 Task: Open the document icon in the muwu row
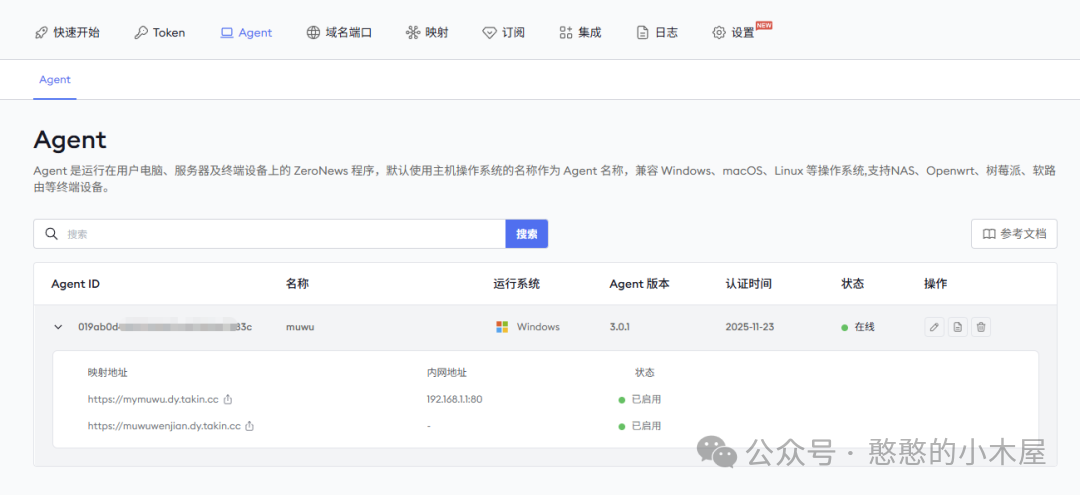coord(957,327)
